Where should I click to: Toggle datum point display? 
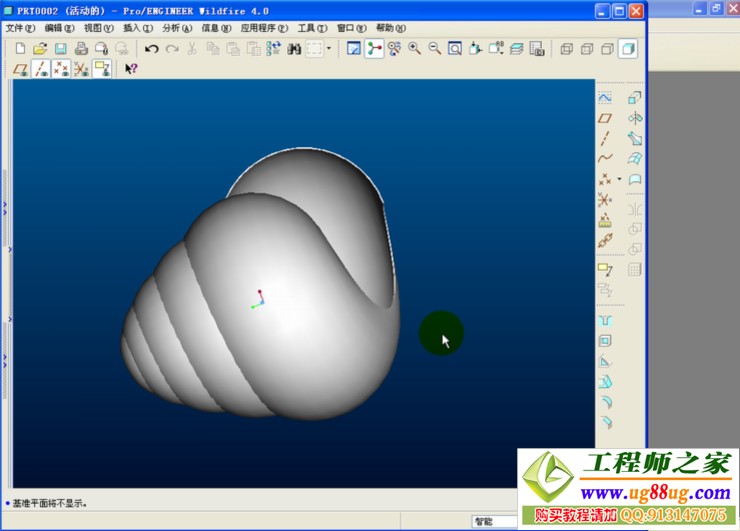(61, 69)
